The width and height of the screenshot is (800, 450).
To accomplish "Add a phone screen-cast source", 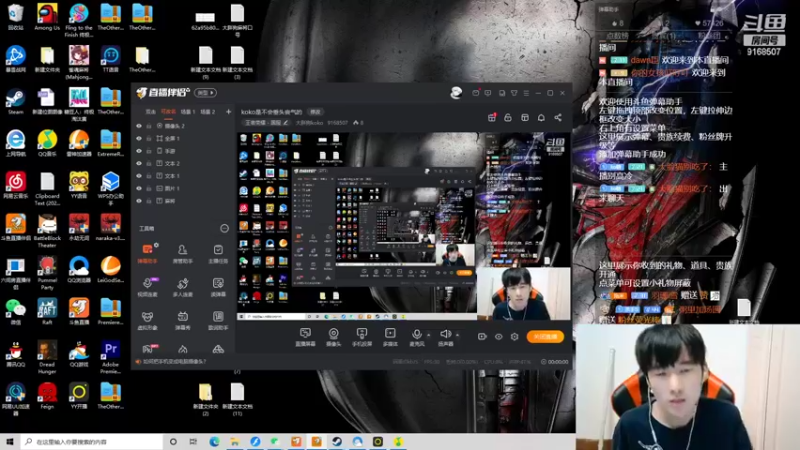I will [362, 337].
